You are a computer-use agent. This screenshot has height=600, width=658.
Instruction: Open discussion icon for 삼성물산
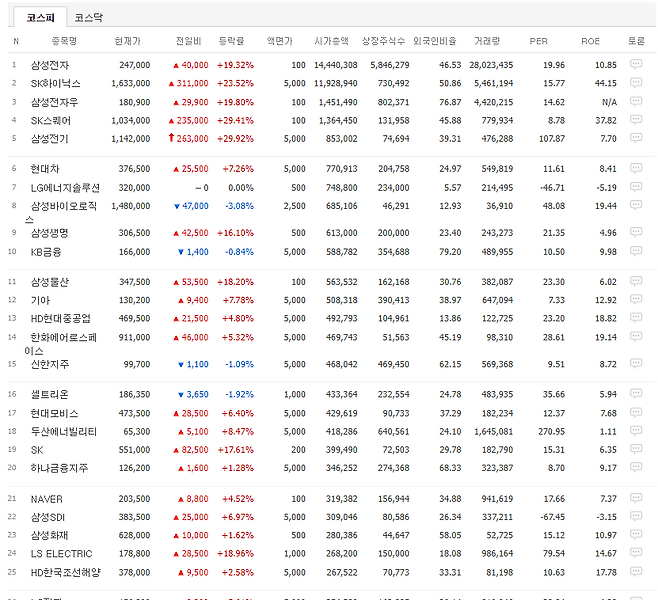636,281
